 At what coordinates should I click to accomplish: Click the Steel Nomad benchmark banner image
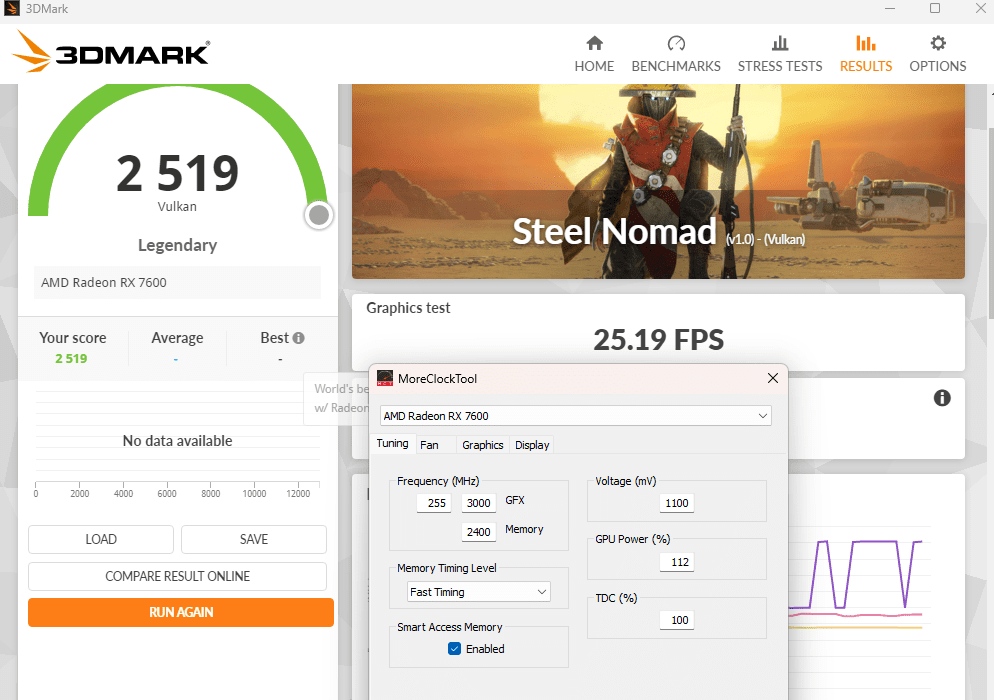pyautogui.click(x=658, y=181)
